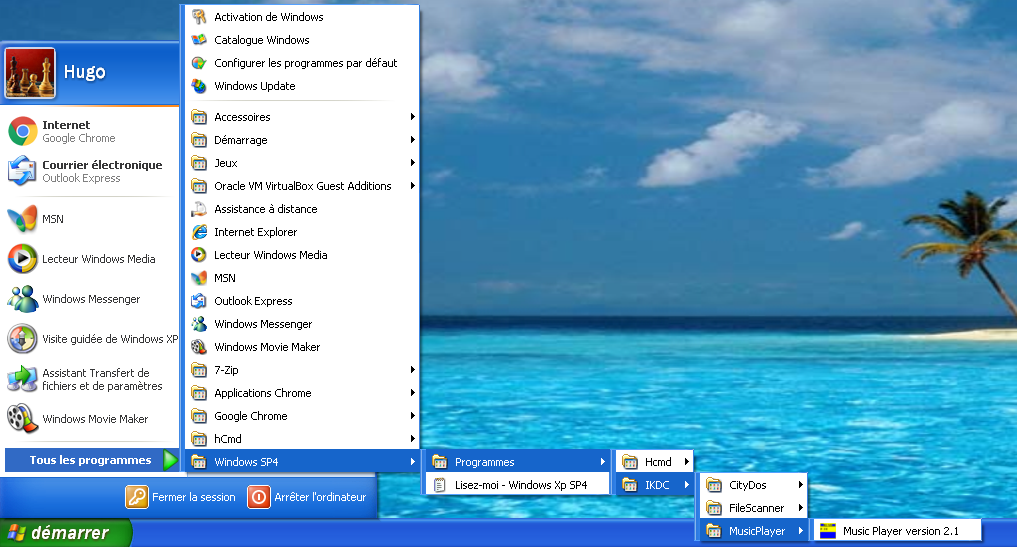
Task: Open Démarrage menu folder
Action: [x=302, y=140]
